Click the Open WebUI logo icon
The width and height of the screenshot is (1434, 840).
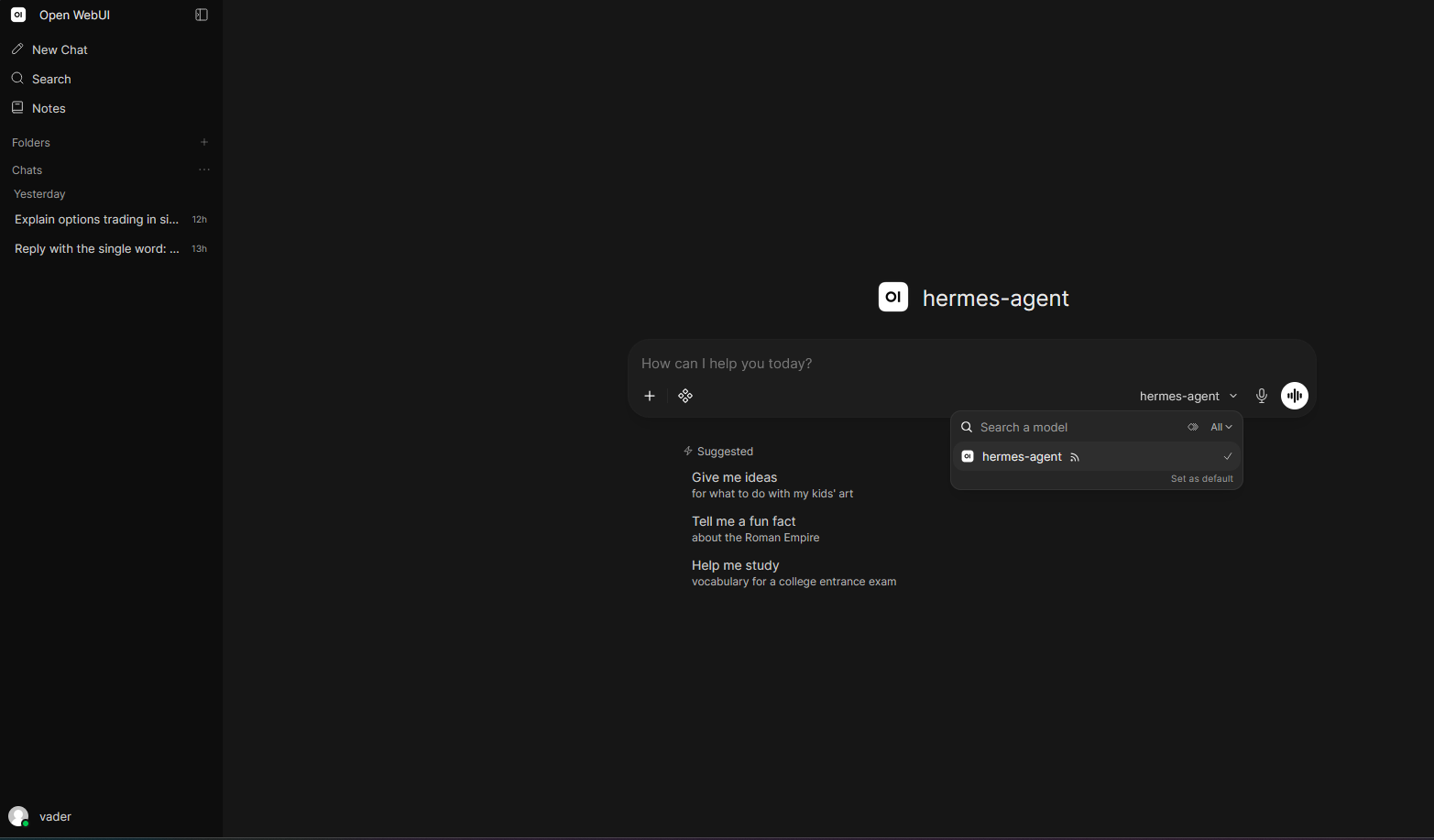click(18, 15)
